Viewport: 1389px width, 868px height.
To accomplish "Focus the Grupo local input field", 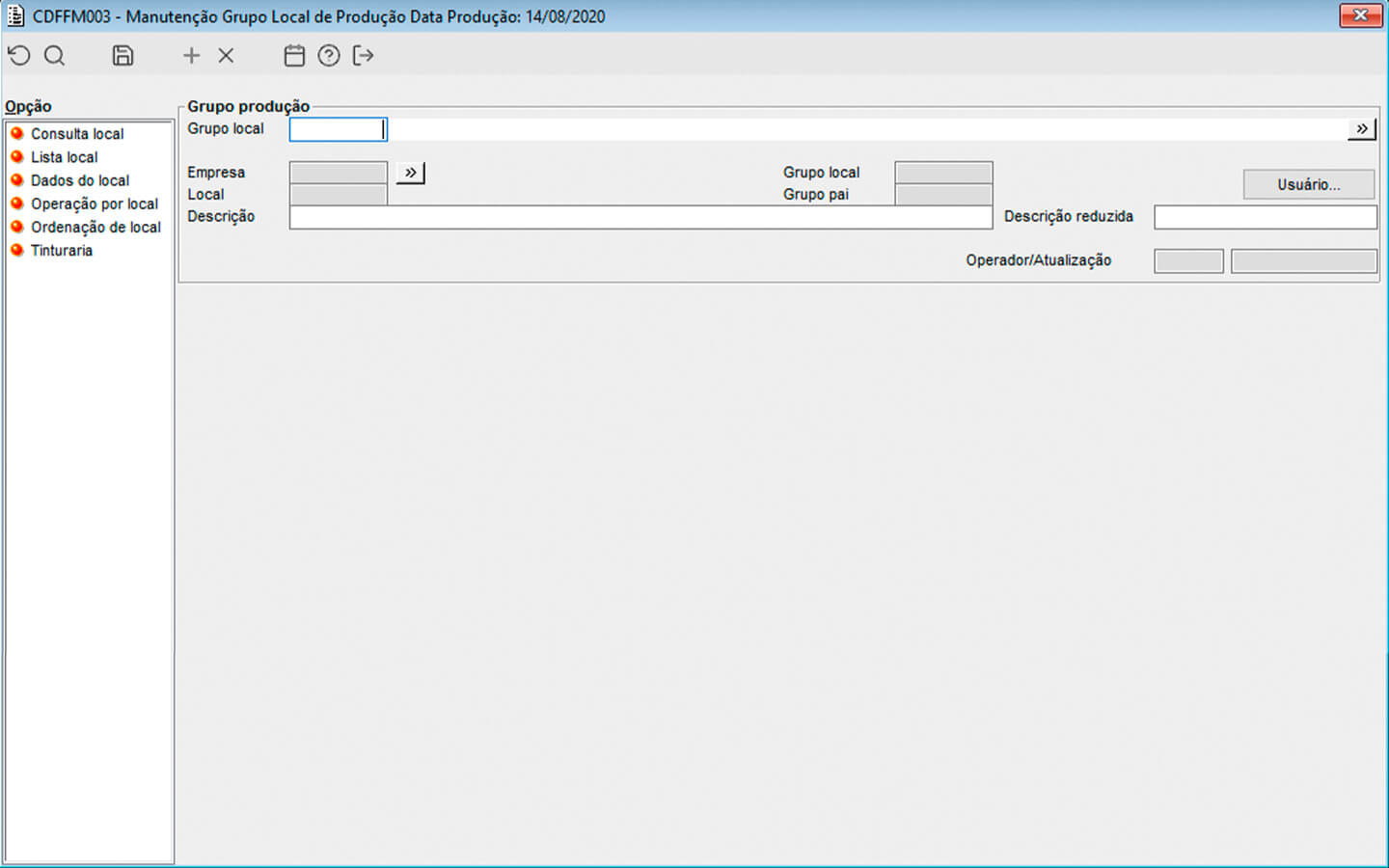I will click(337, 129).
